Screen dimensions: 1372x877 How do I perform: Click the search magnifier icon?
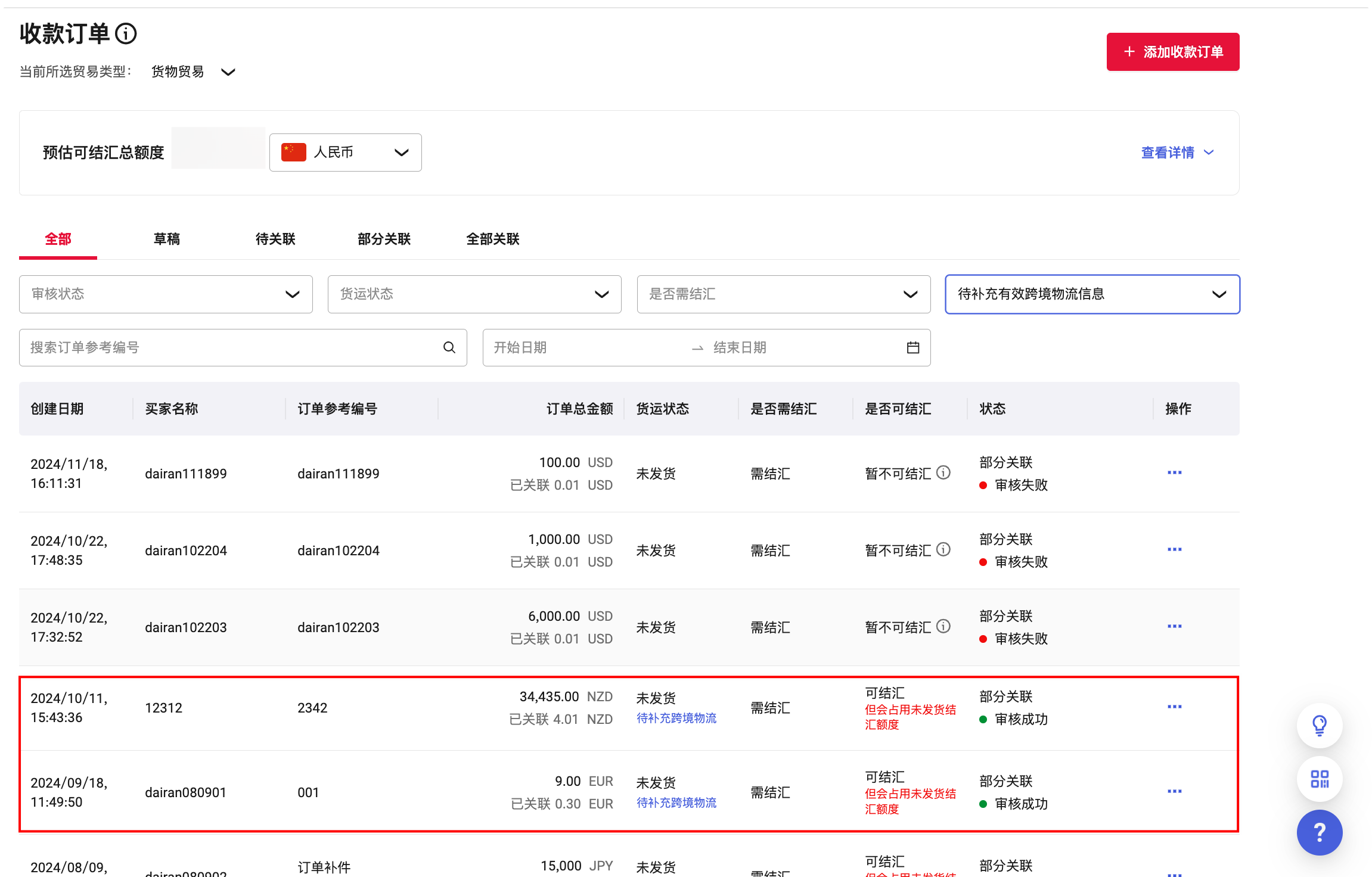pyautogui.click(x=449, y=347)
